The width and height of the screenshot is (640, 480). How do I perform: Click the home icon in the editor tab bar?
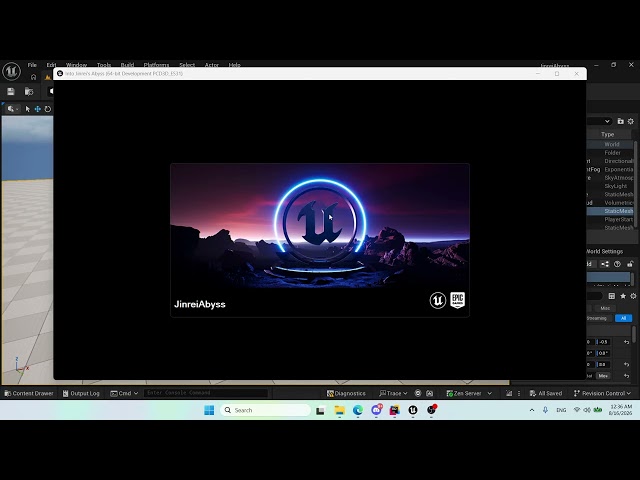[x=33, y=77]
